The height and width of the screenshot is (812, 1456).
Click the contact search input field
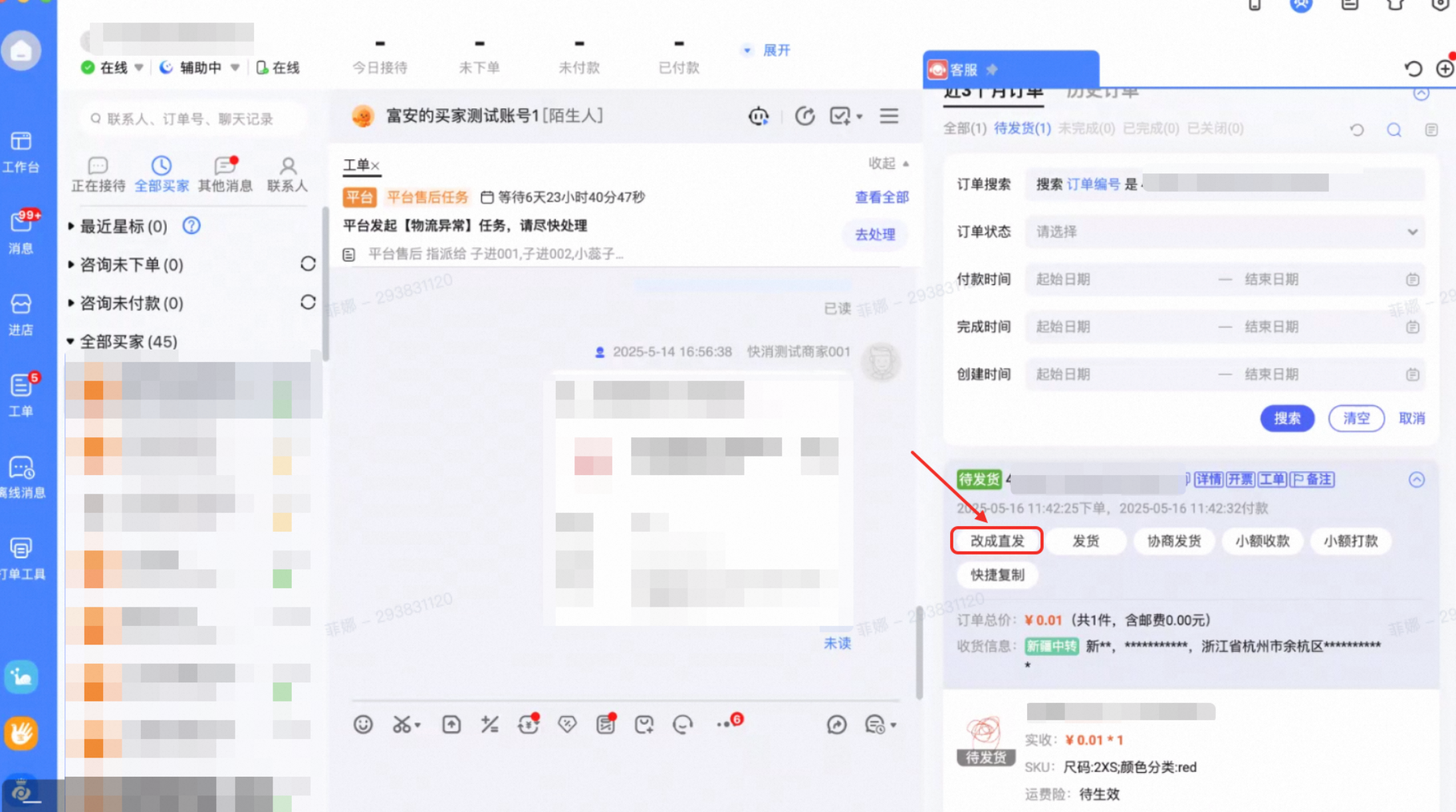[194, 119]
